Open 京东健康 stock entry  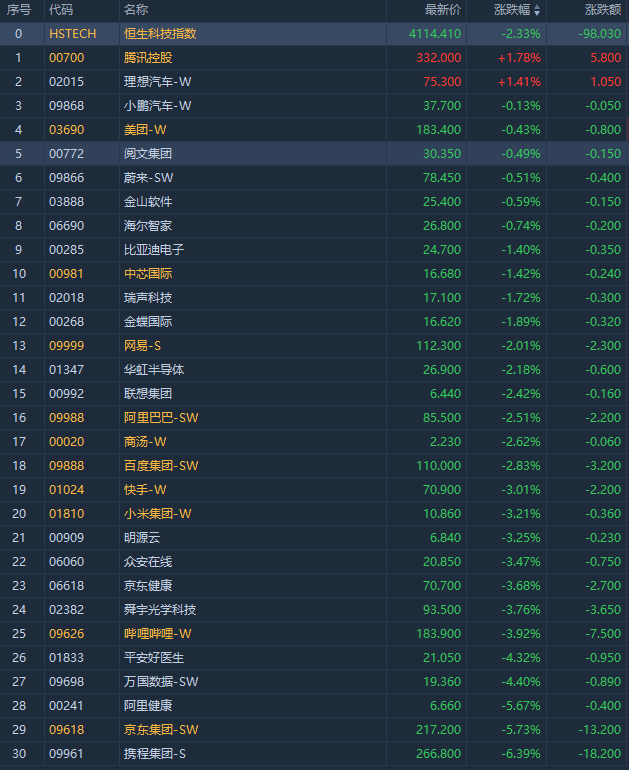(148, 586)
